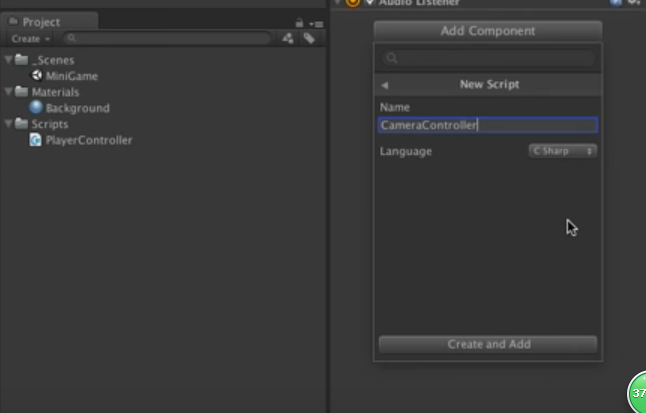Viewport: 646px width, 413px height.
Task: Toggle the Project panel lock icon
Action: (x=299, y=23)
